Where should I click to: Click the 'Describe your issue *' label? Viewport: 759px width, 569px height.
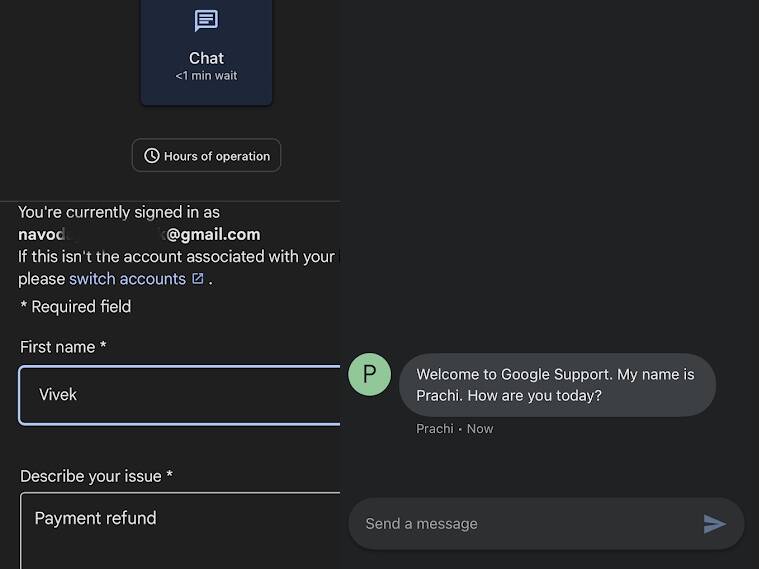point(97,476)
